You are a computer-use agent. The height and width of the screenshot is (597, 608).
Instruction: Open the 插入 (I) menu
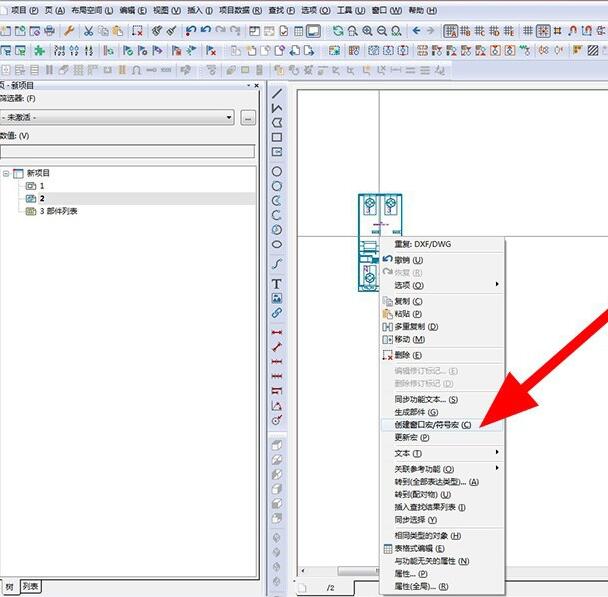coord(200,10)
